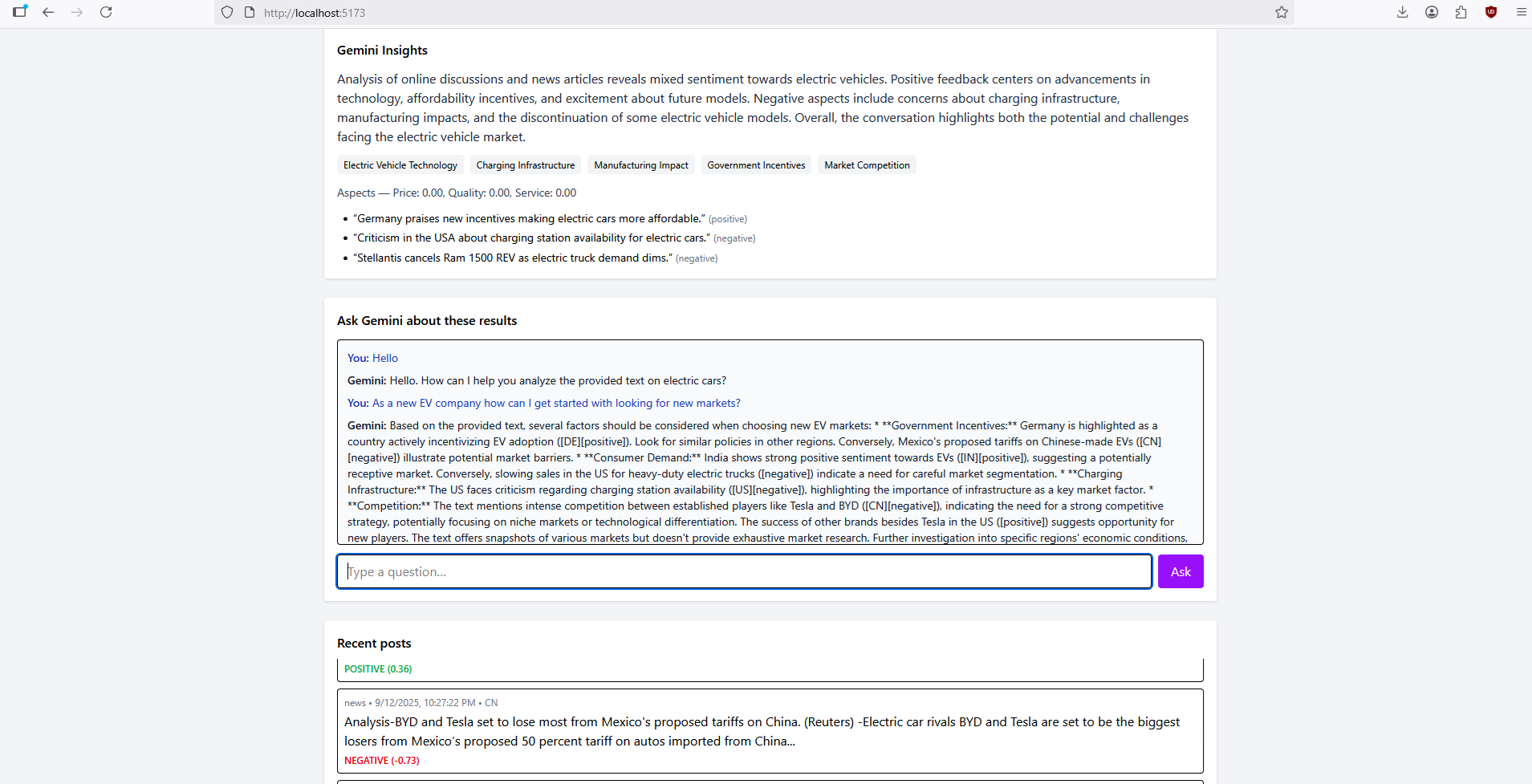The width and height of the screenshot is (1532, 784).
Task: Focus the localhost:5173 address bar
Action: tap(754, 13)
